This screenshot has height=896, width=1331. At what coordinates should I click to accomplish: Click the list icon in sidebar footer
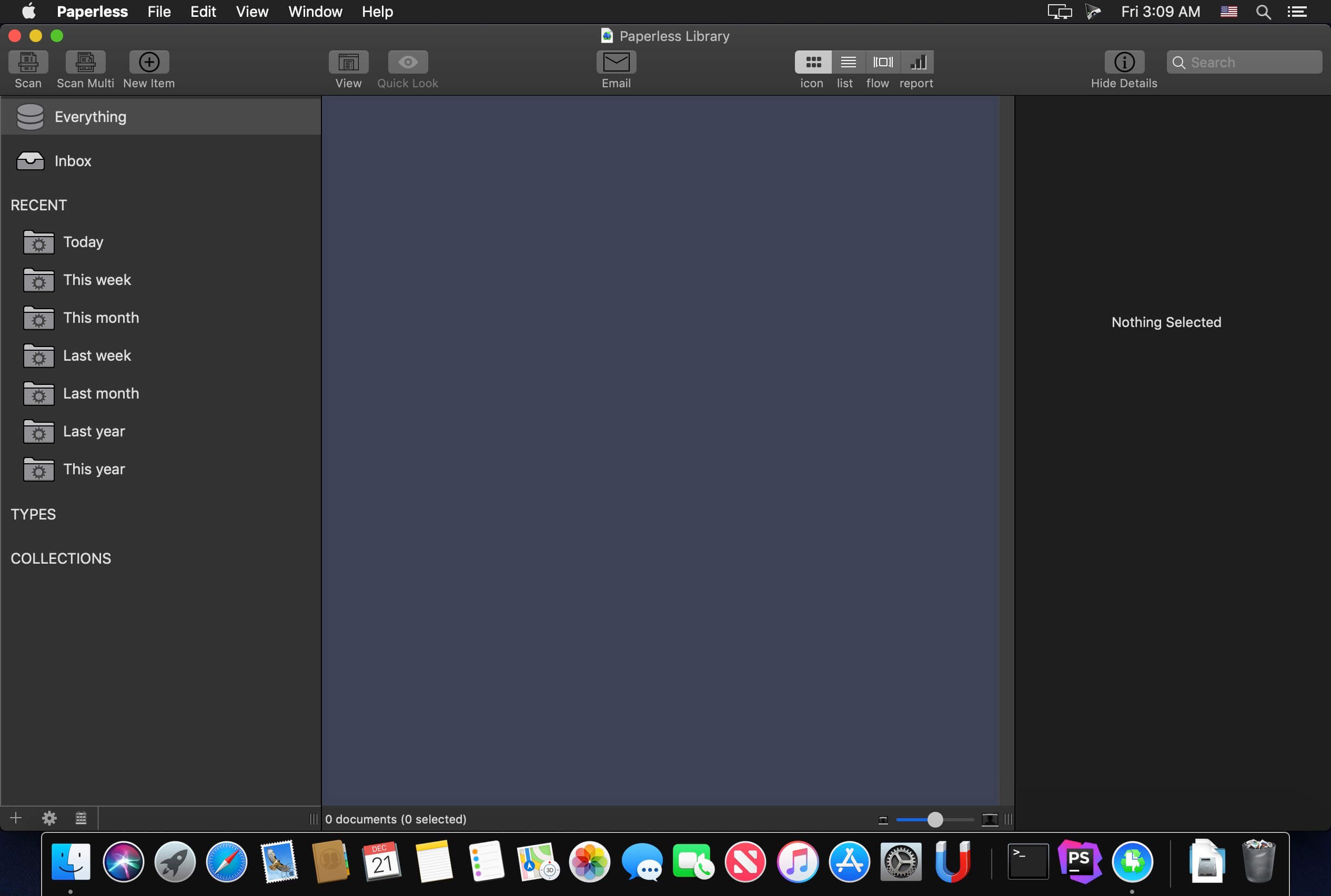(x=81, y=818)
